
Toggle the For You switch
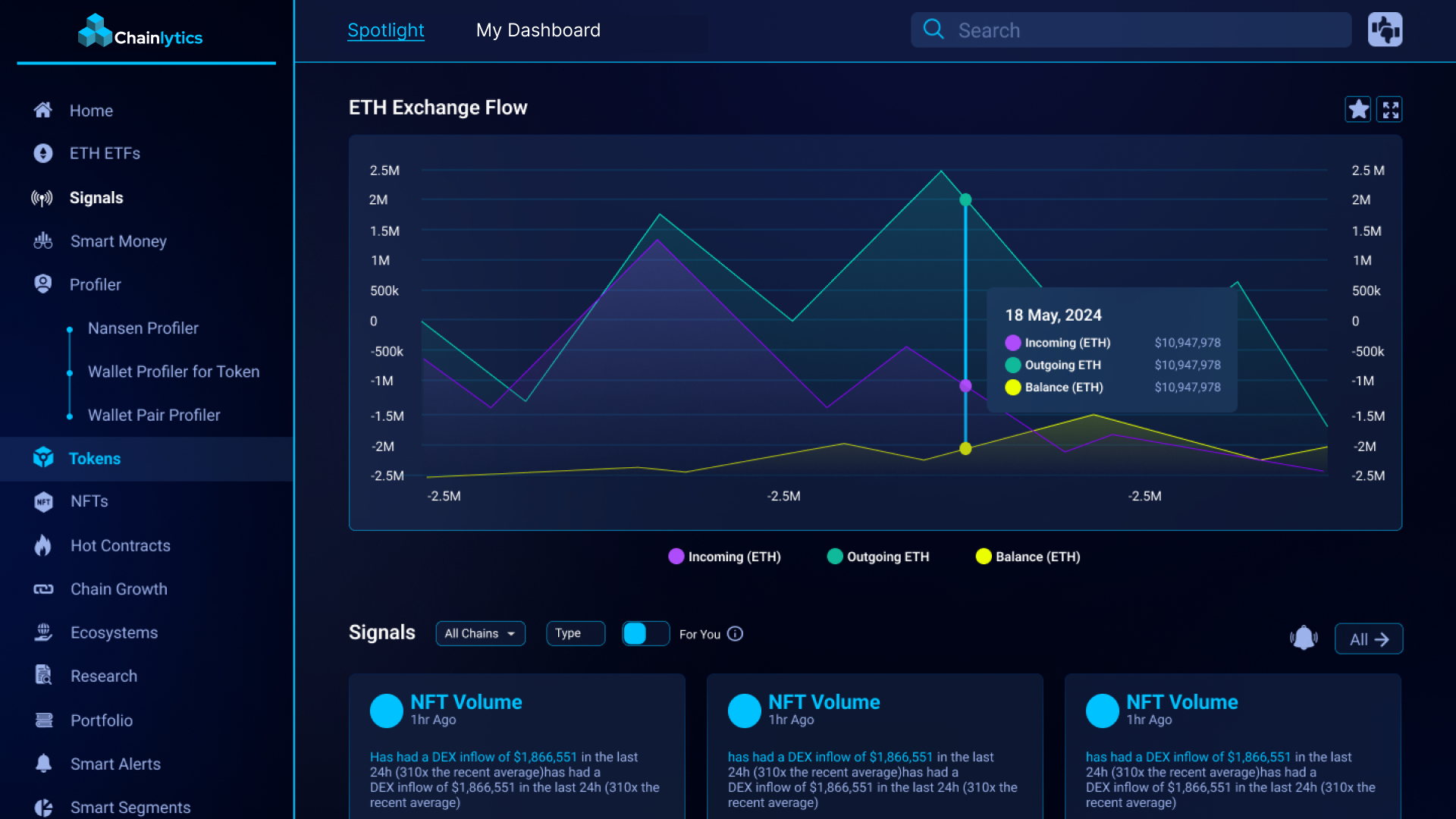(645, 633)
